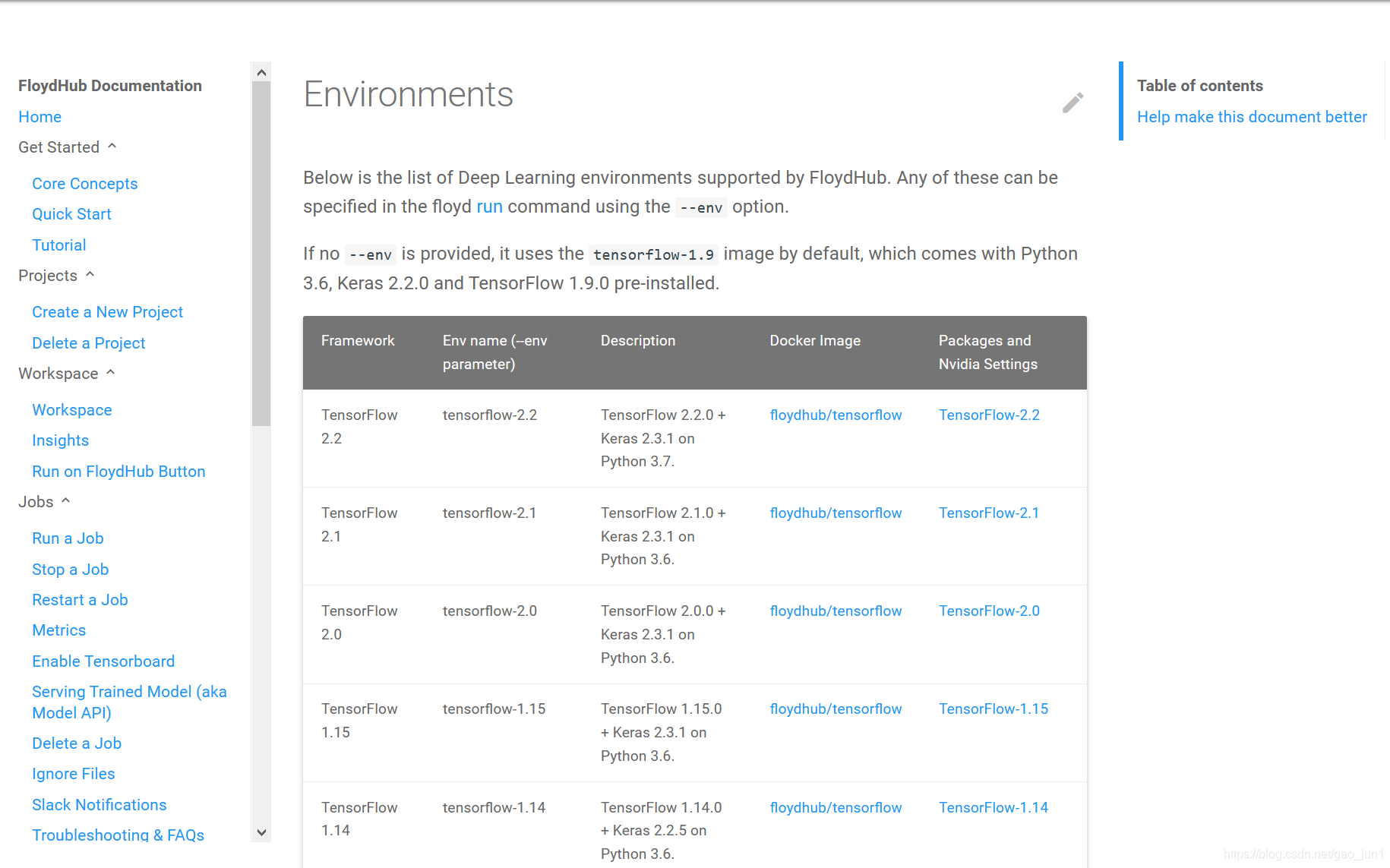Follow the 'run' command link
1390x868 pixels.
[x=489, y=207]
